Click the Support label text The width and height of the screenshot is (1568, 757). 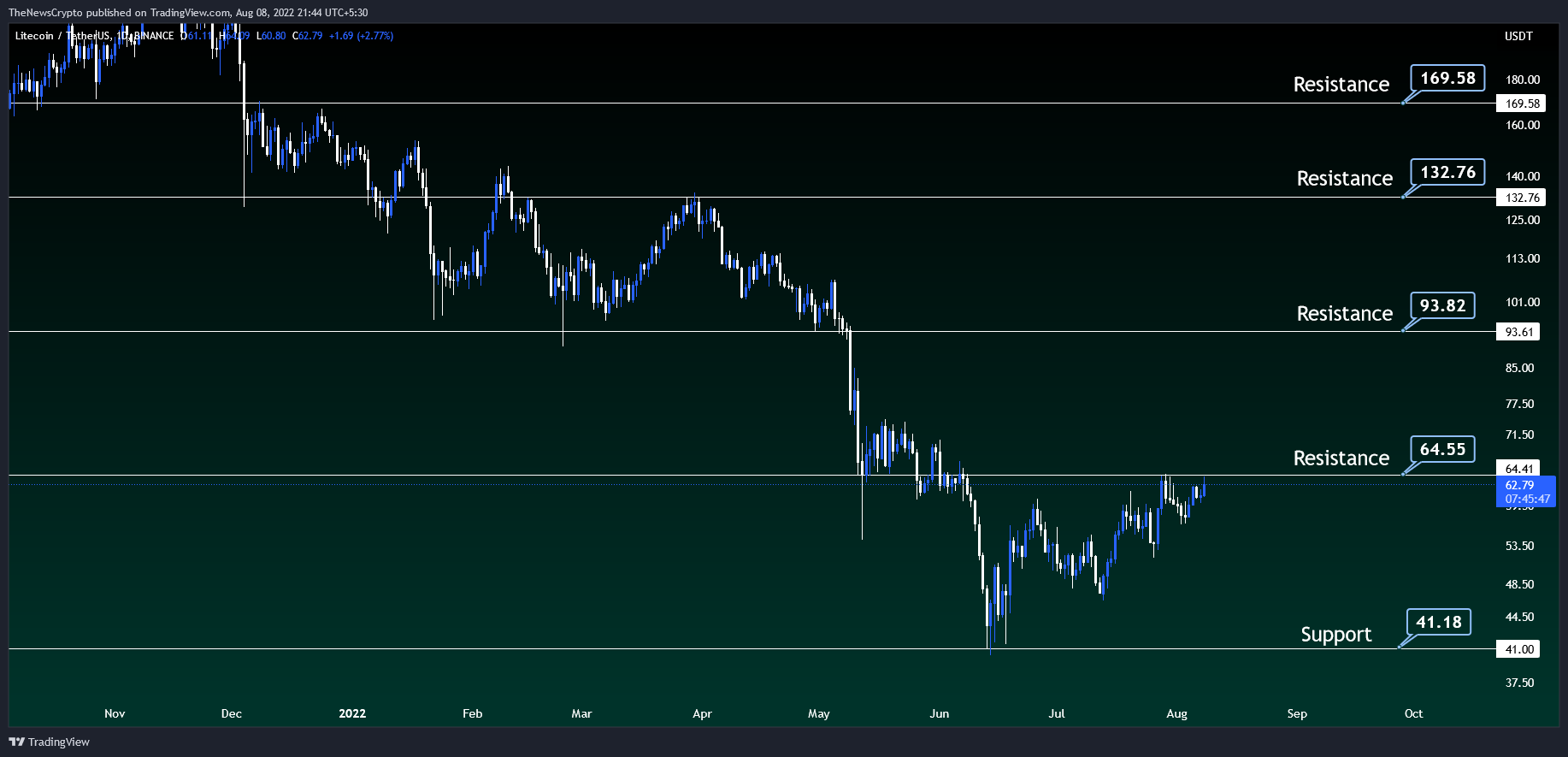1335,635
